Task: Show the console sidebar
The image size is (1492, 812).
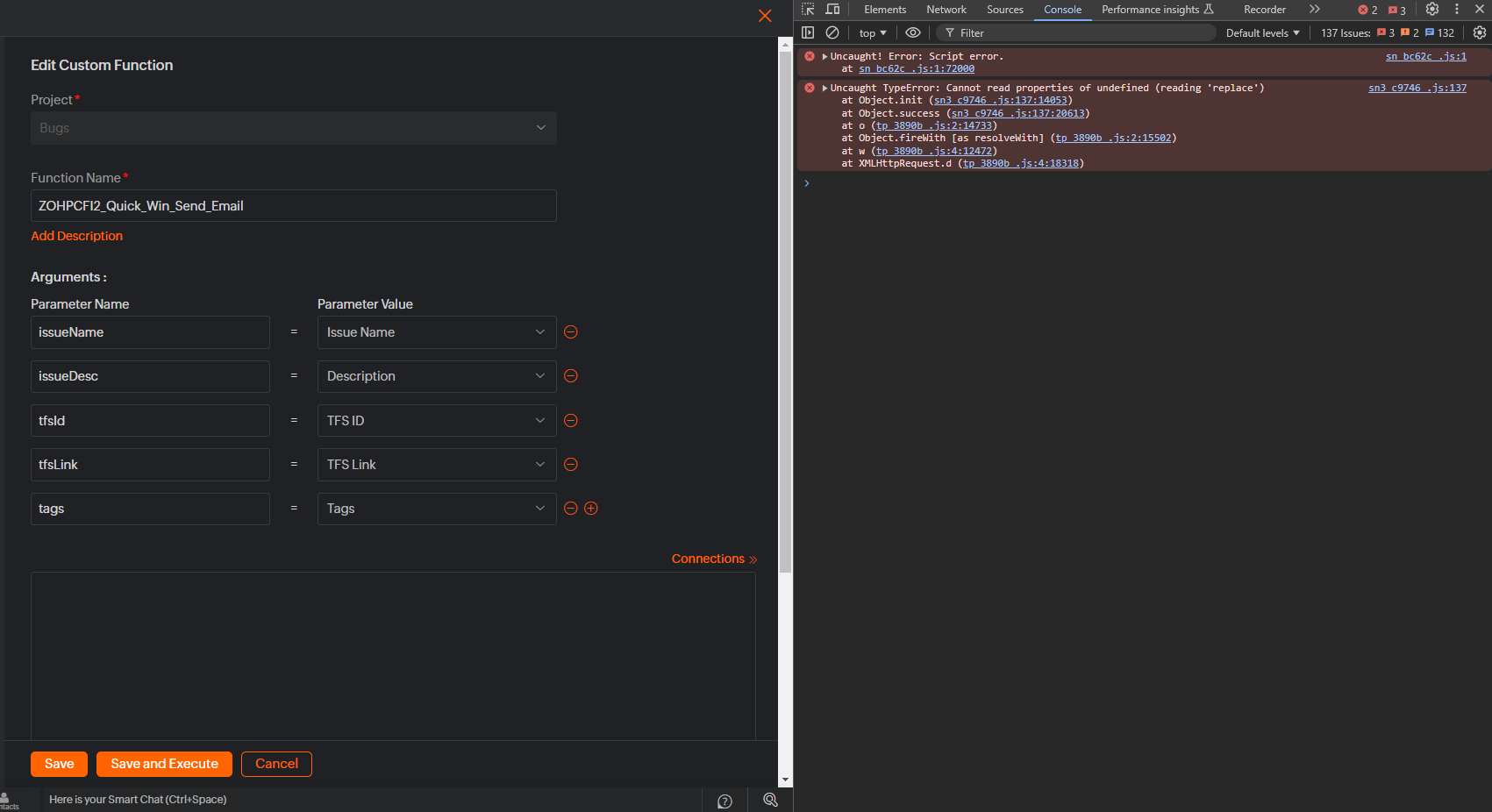Action: [808, 32]
